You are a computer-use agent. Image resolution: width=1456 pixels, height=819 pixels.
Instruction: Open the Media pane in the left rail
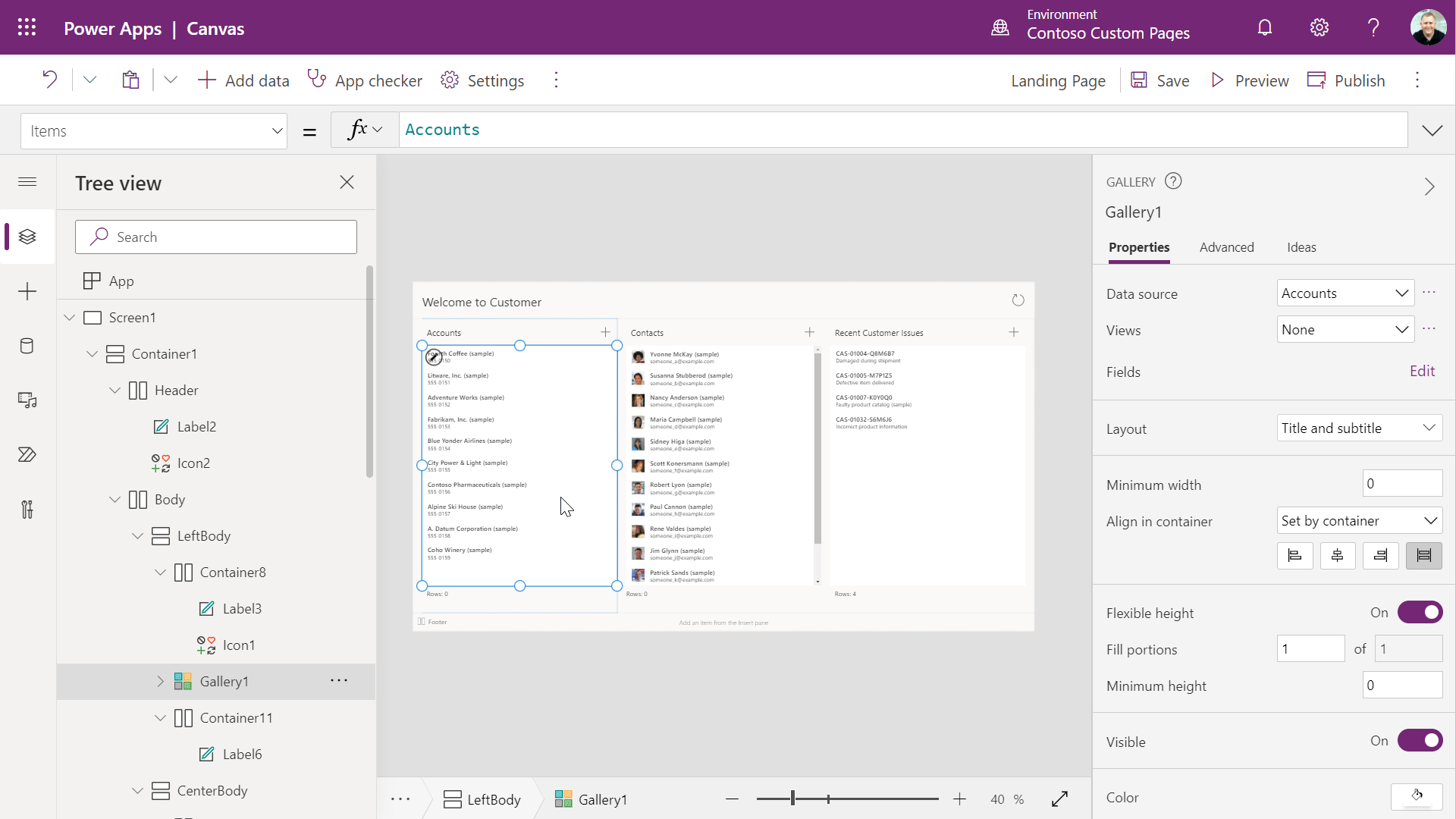coord(27,400)
